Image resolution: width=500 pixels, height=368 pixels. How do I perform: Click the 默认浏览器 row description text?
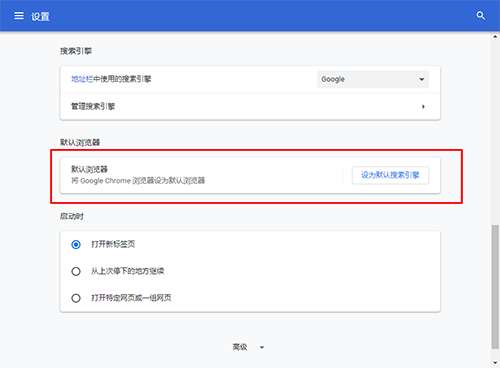[138, 181]
